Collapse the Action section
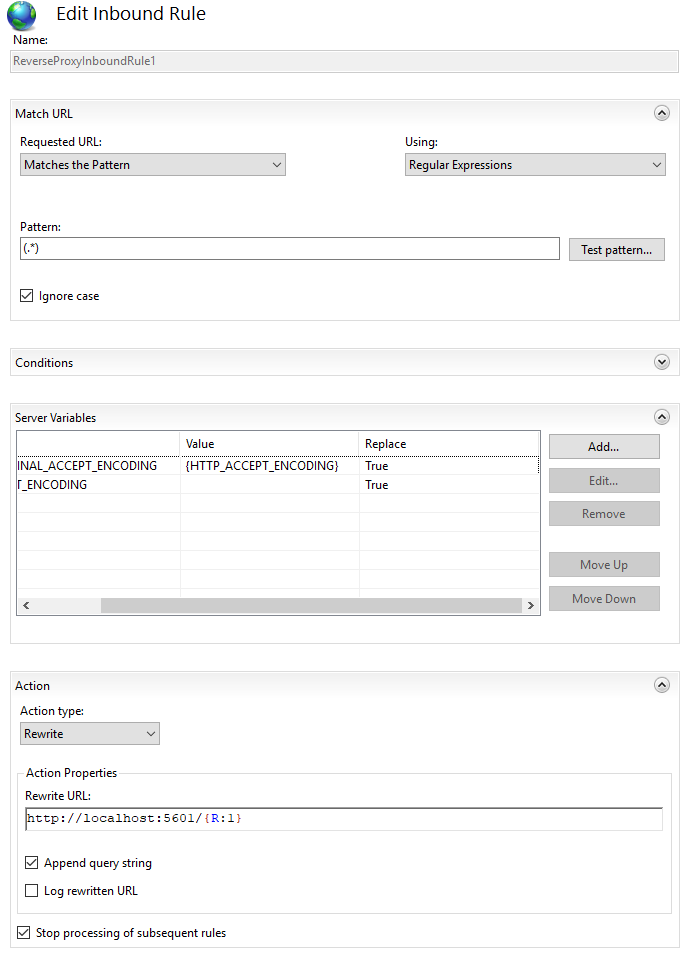688x957 pixels. (x=661, y=685)
